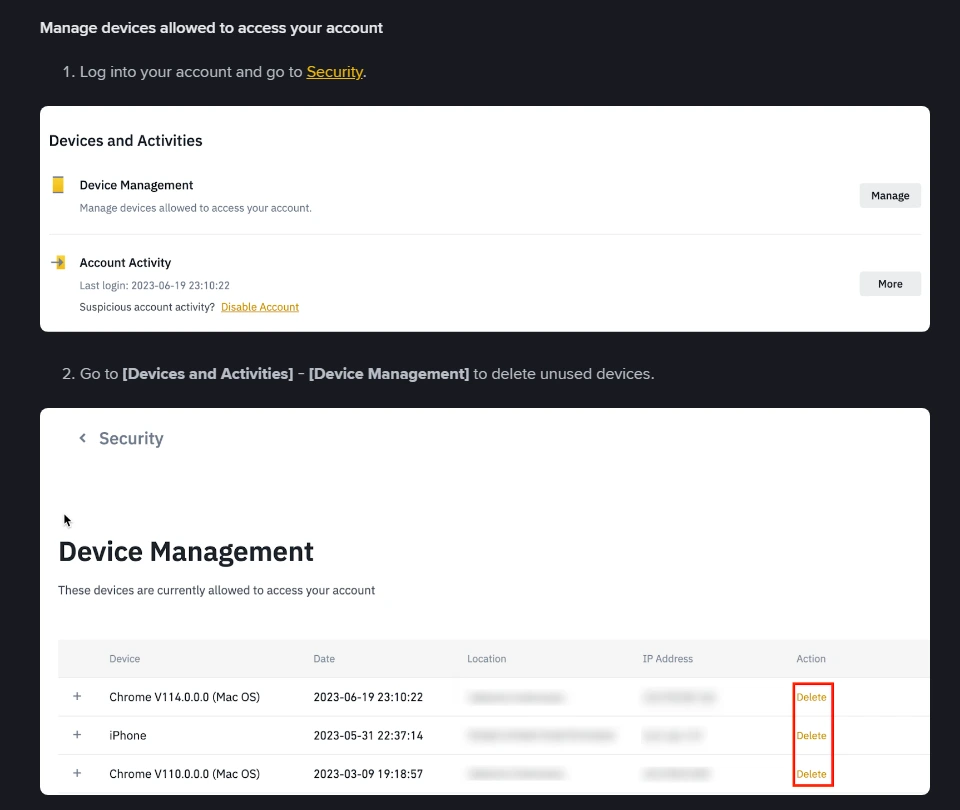Click the Manage button for Device Management

click(x=890, y=195)
